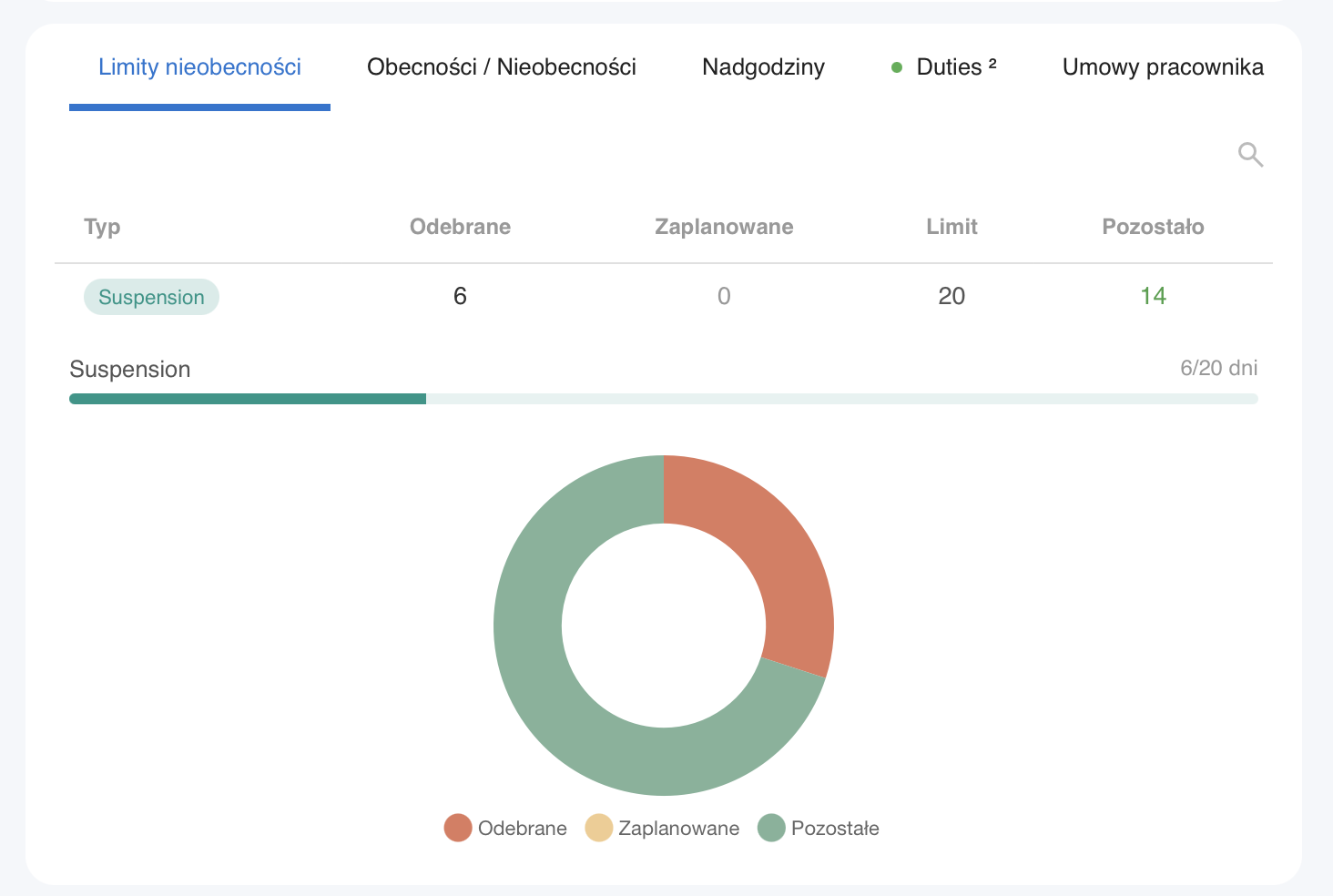1333x896 pixels.
Task: Click the Zaplanowane column header
Action: coord(724,227)
